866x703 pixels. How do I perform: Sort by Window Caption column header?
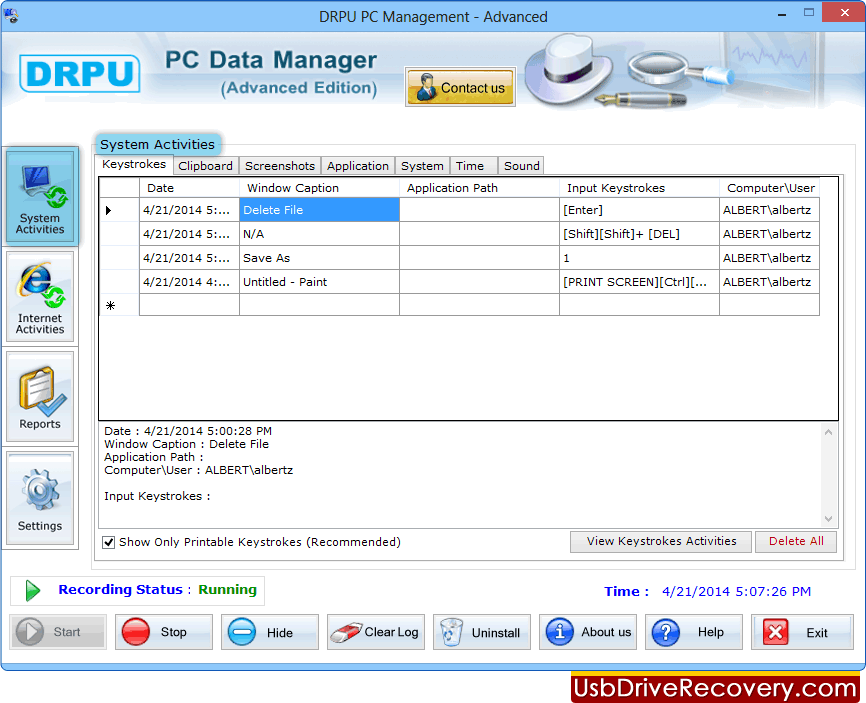(319, 188)
